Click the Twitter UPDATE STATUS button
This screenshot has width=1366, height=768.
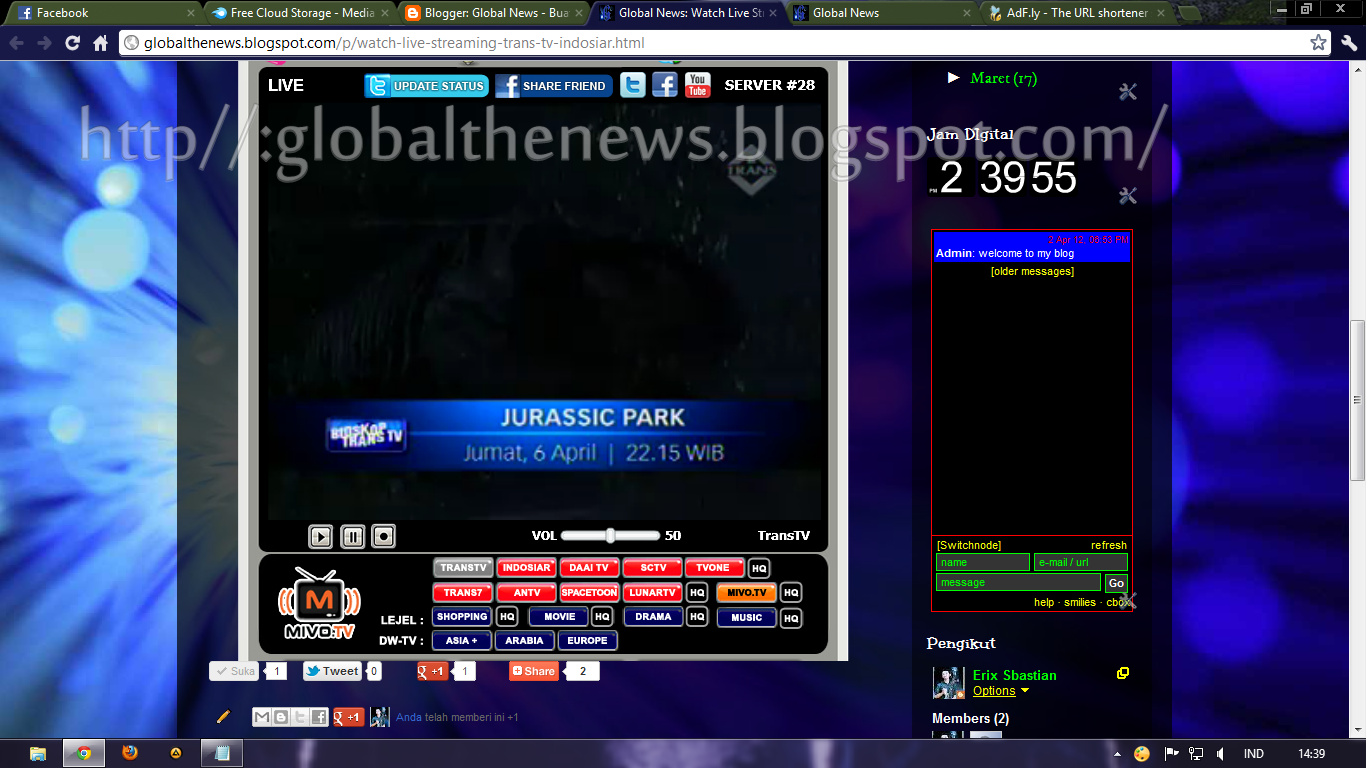(x=427, y=86)
